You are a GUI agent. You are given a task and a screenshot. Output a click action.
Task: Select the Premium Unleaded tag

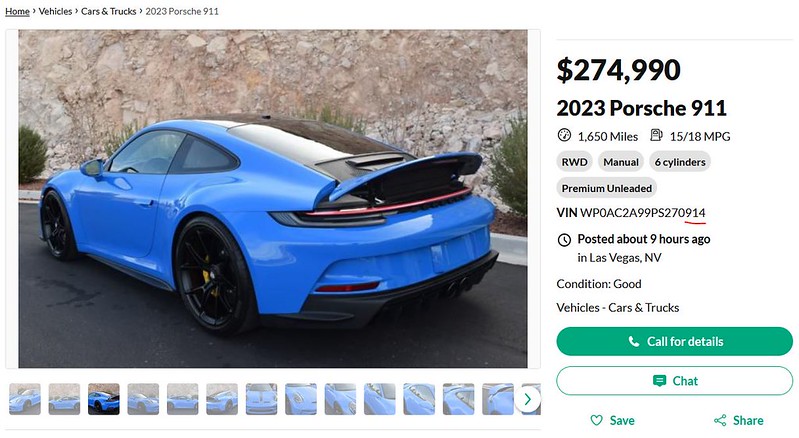(606, 188)
